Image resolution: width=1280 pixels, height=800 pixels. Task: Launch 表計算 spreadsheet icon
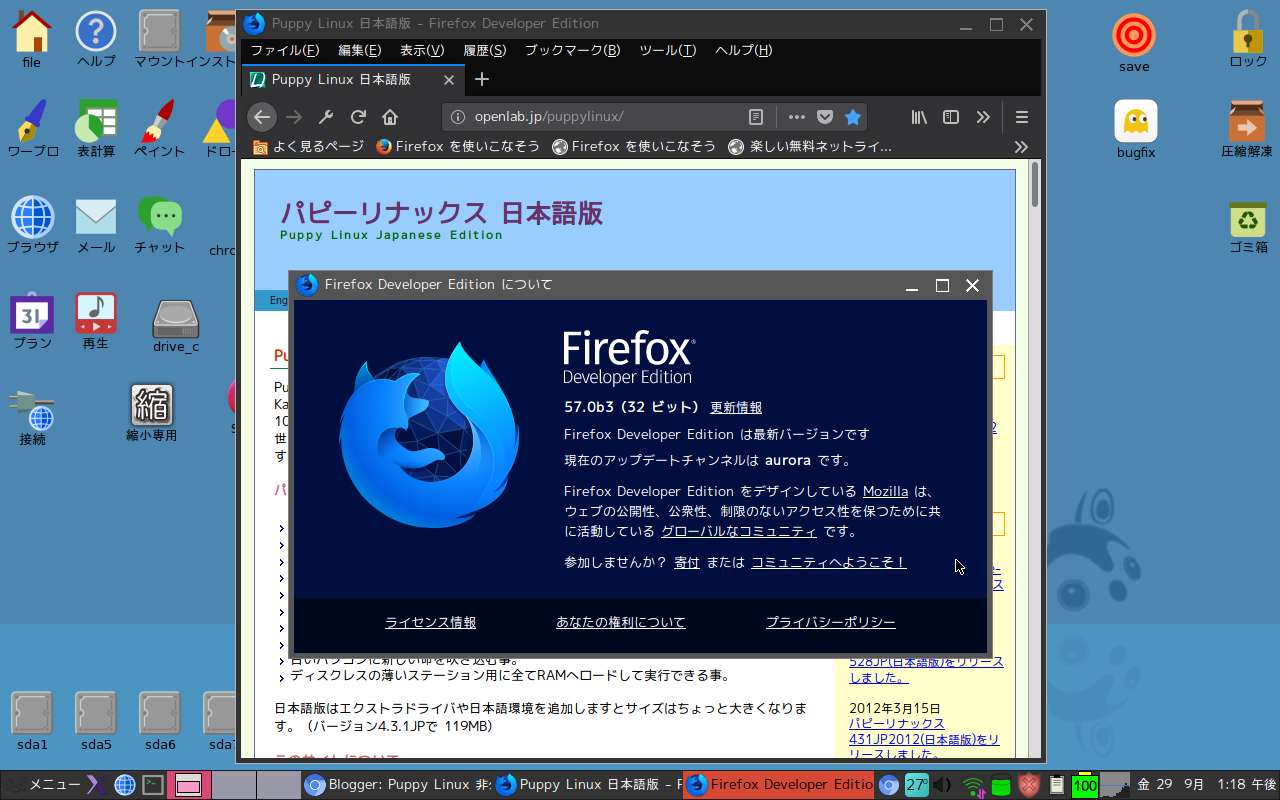96,130
